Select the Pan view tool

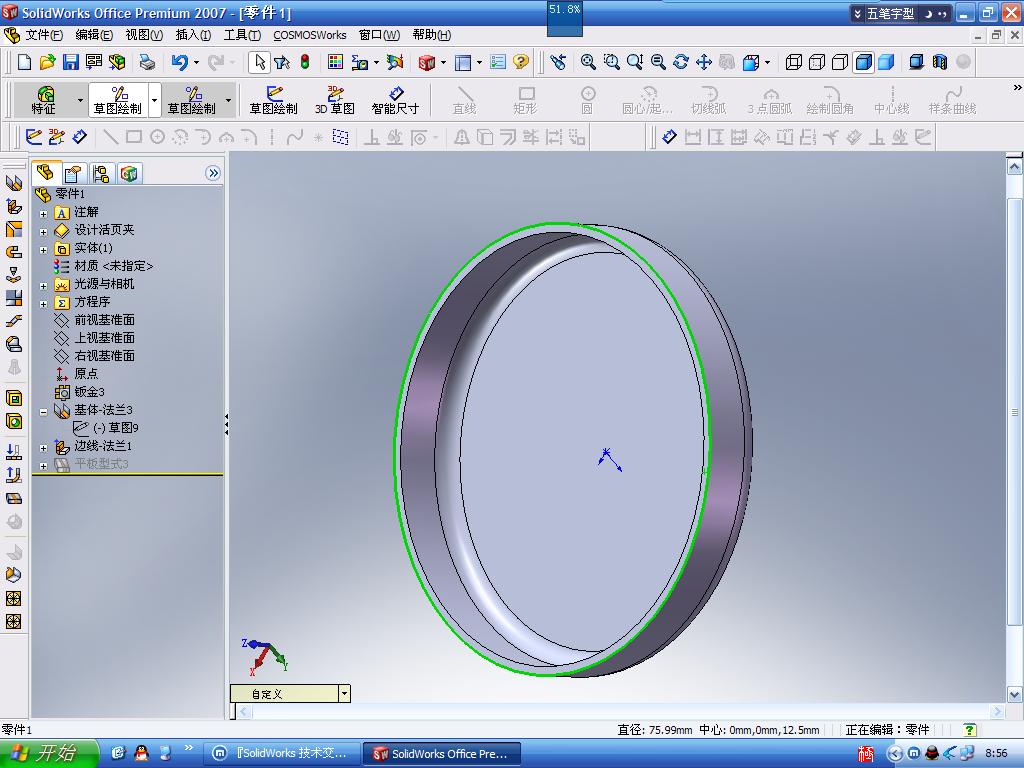703,62
